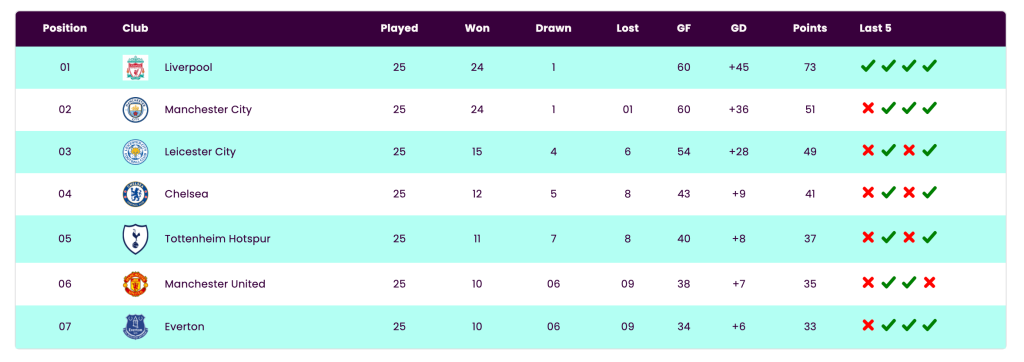
Task: Click Manchester City's red cross result icon
Action: pos(868,108)
